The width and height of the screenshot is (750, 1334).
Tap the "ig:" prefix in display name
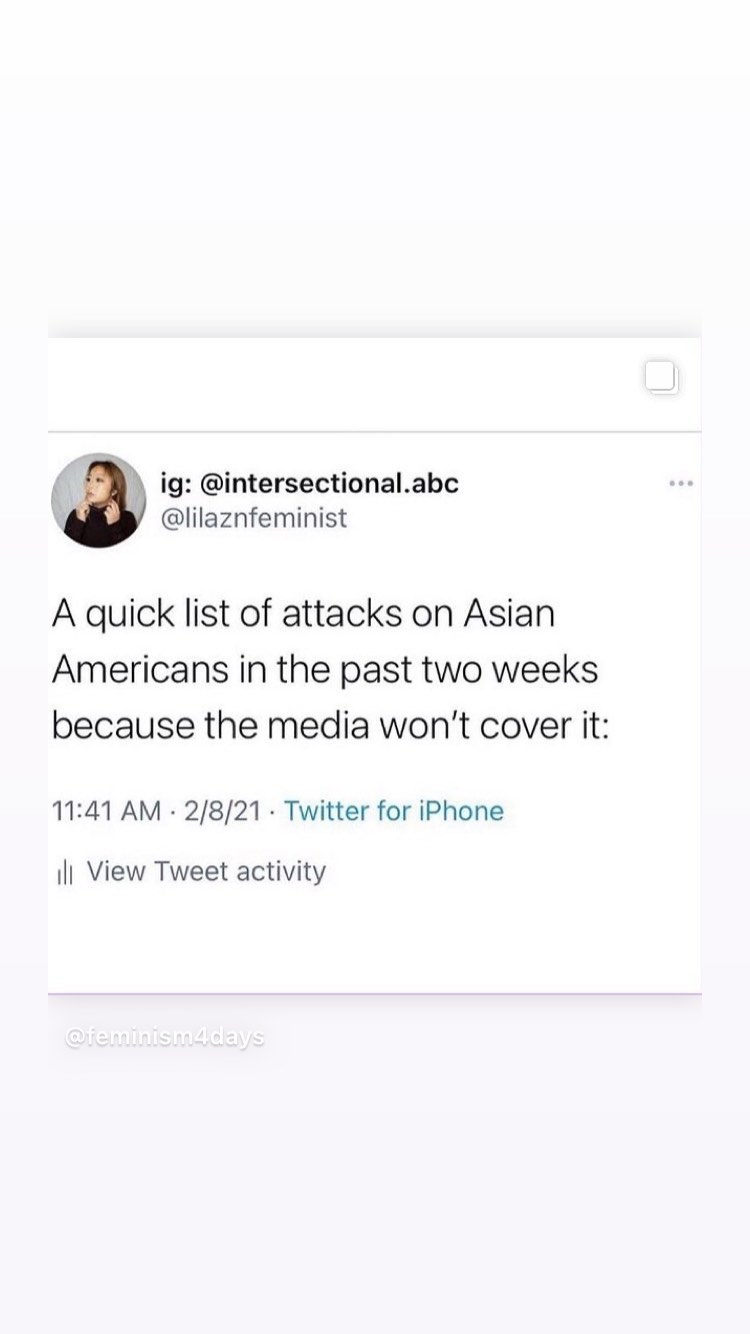176,484
